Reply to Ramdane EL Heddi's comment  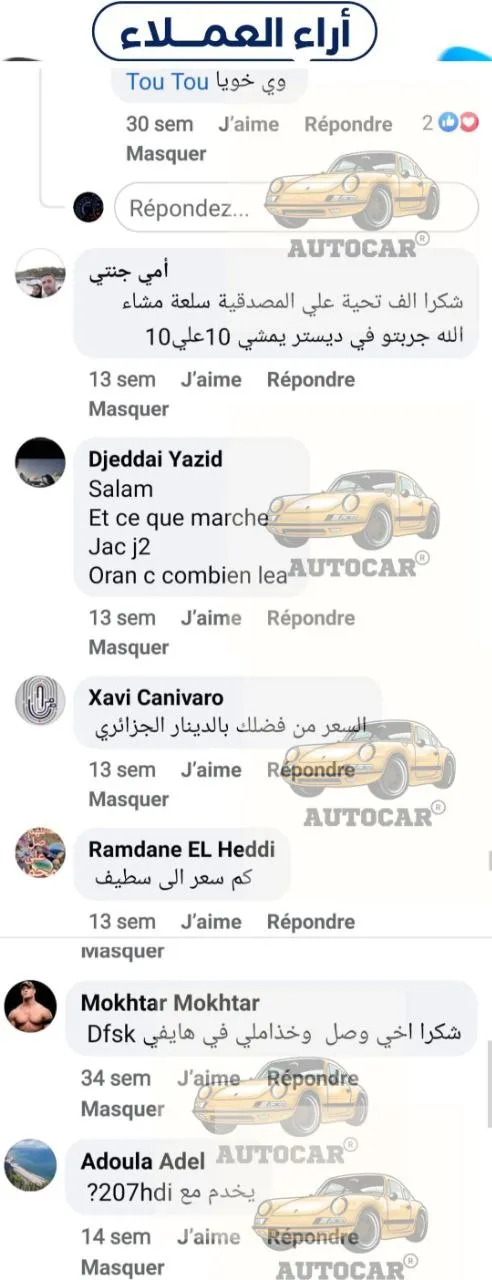[x=311, y=922]
